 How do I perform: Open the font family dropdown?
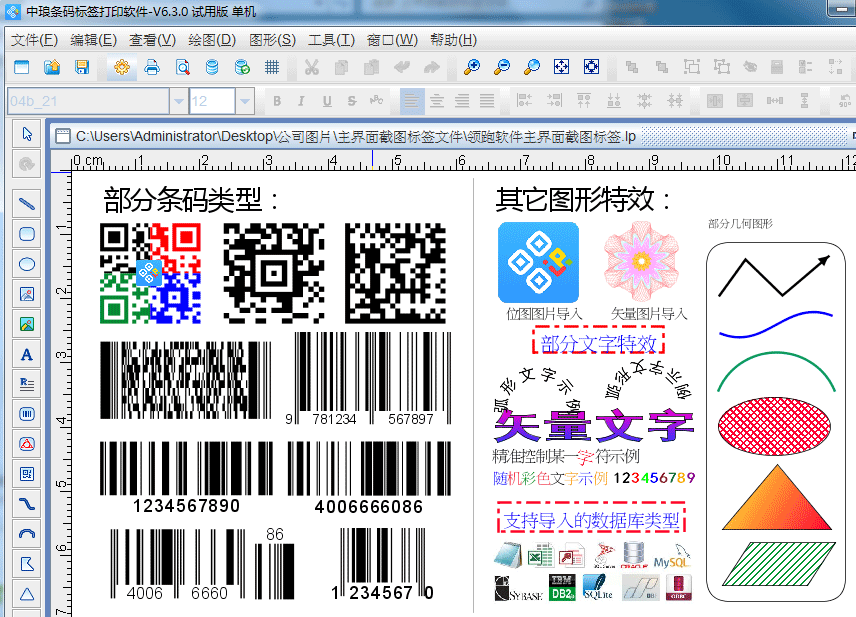(x=177, y=101)
